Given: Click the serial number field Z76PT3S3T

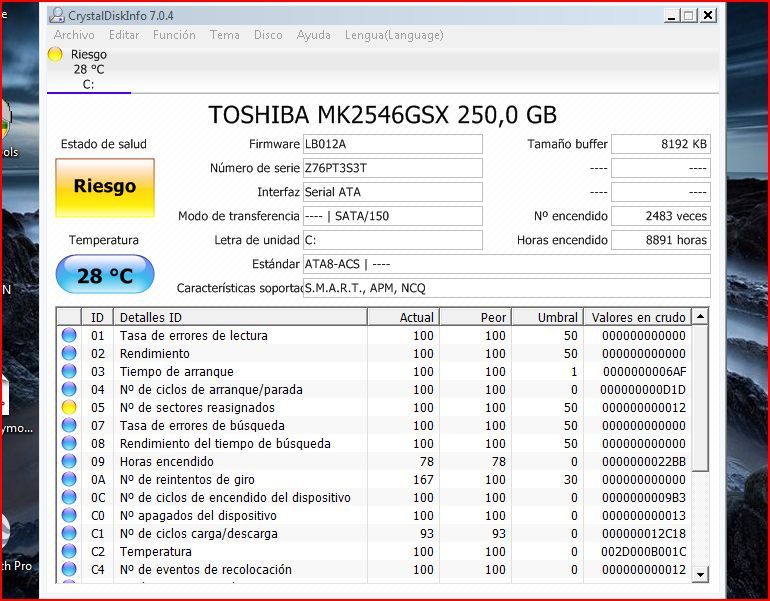Looking at the screenshot, I should click(392, 168).
